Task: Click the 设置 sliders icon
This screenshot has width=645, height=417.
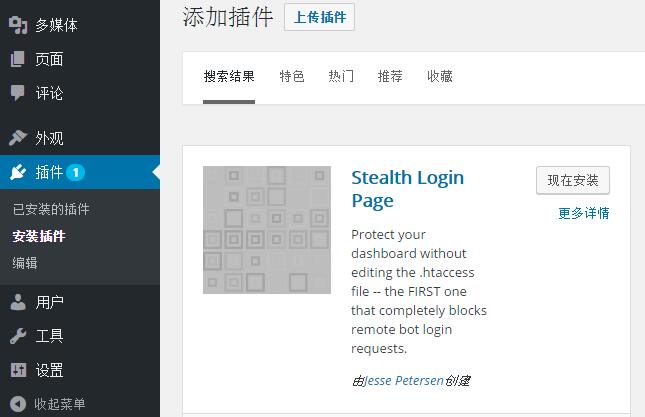Action: click(x=18, y=370)
